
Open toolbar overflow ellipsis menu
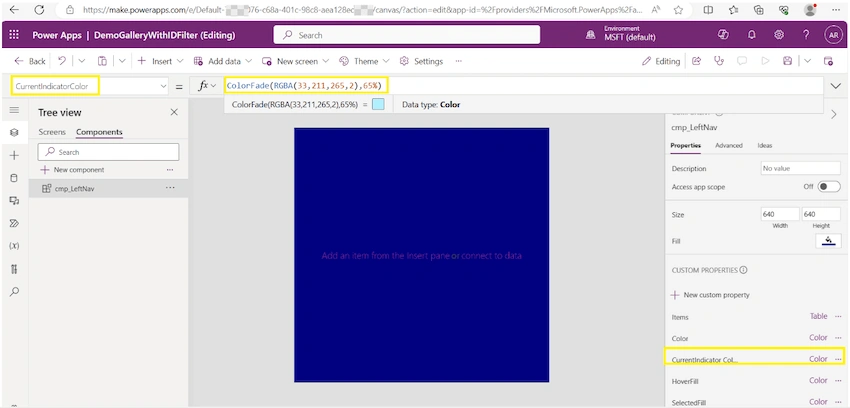click(459, 61)
